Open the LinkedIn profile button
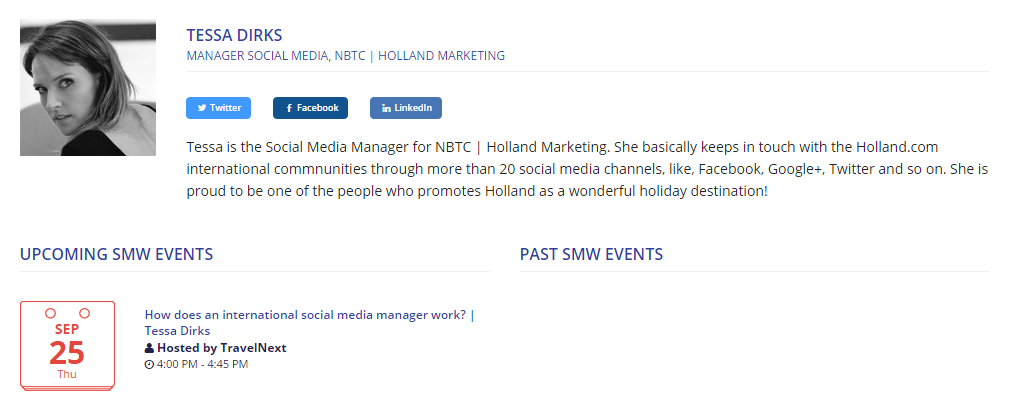1011x398 pixels. pos(406,108)
